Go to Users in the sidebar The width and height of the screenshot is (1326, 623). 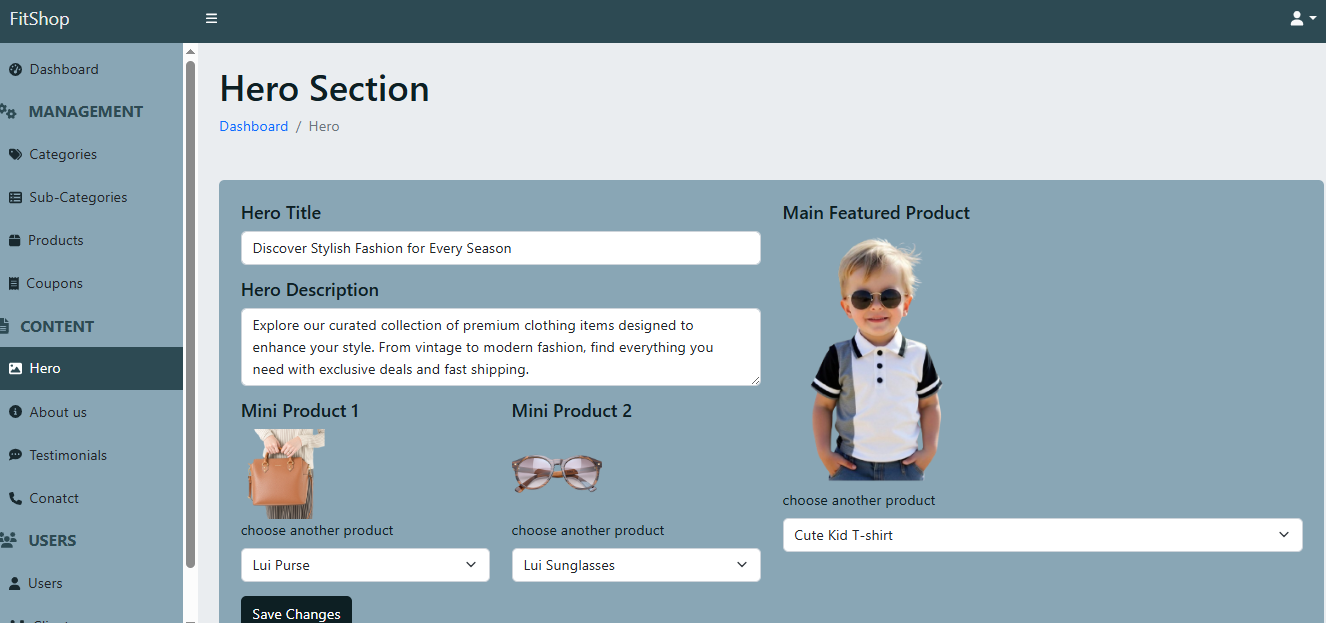click(45, 584)
